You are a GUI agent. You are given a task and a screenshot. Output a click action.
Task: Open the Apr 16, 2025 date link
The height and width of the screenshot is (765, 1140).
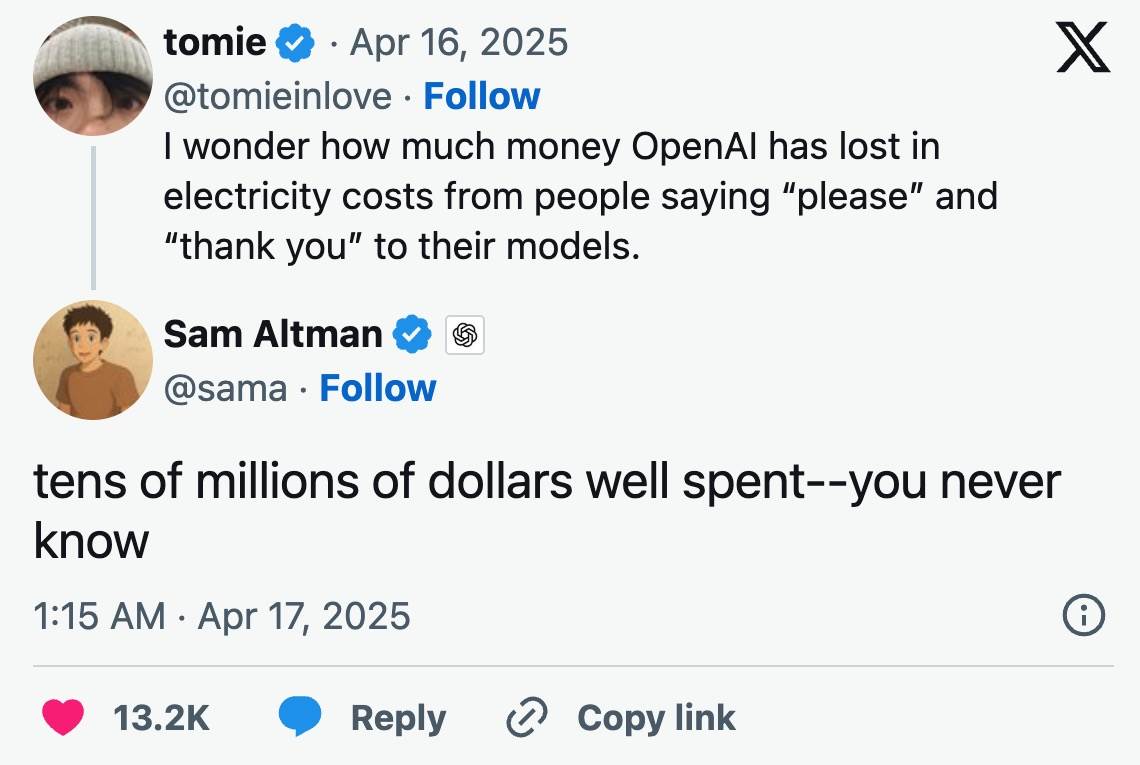tap(458, 42)
